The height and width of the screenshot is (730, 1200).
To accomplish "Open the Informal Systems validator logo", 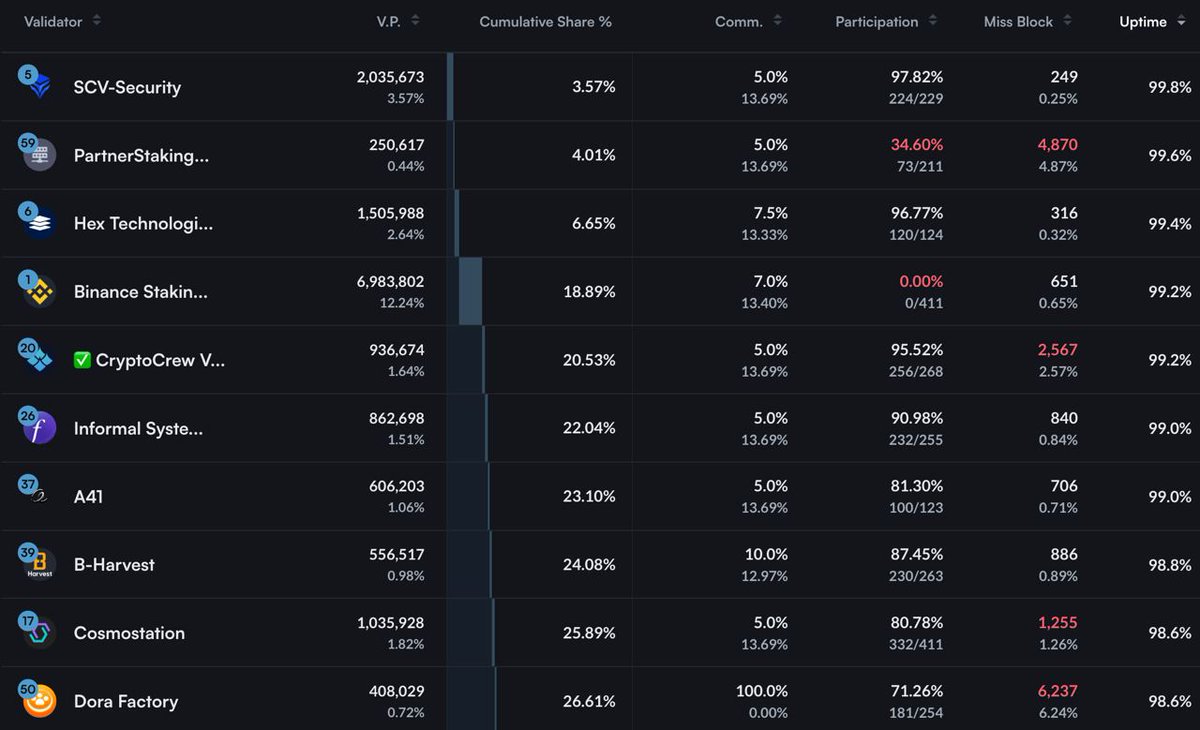I will pos(41,428).
